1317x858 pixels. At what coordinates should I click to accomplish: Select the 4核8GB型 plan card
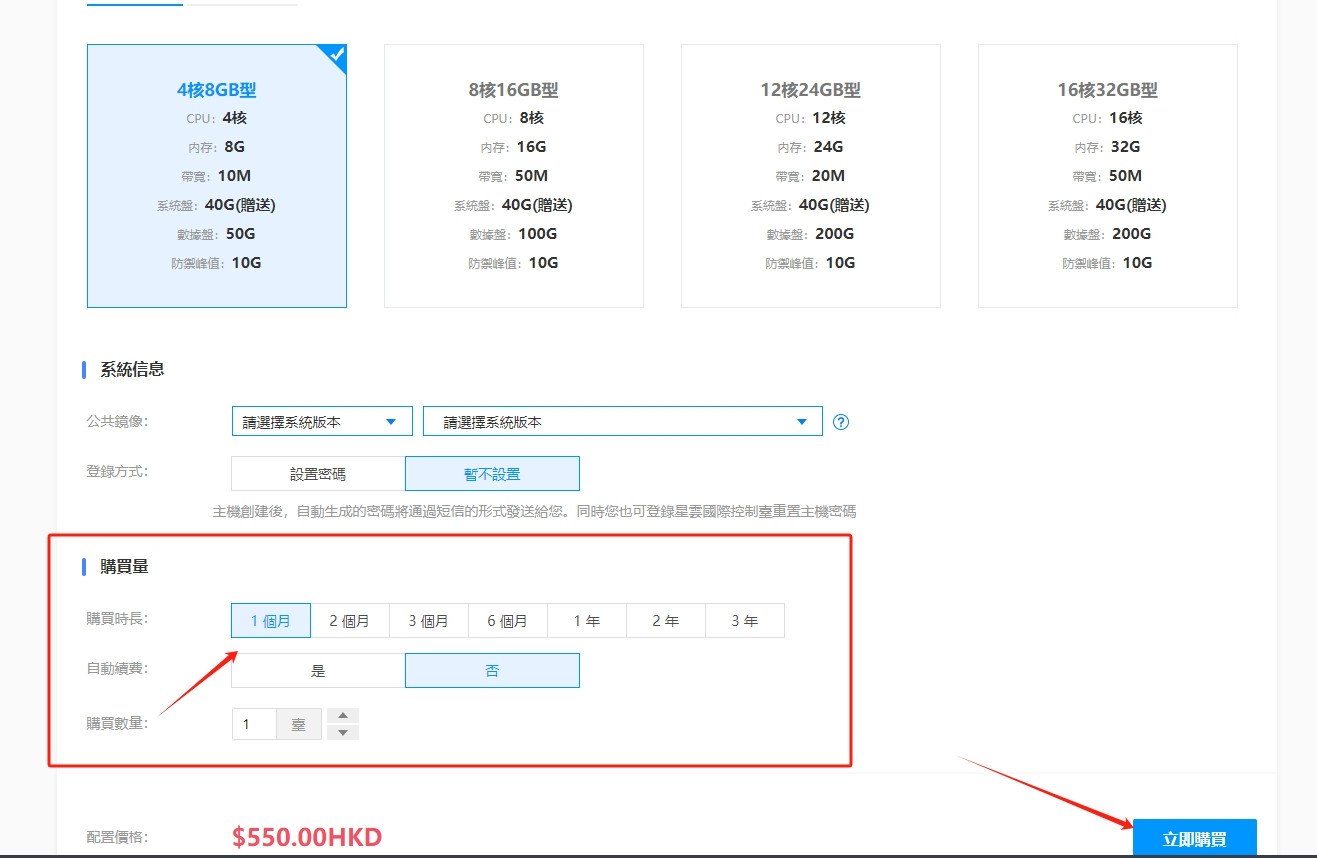[x=217, y=176]
